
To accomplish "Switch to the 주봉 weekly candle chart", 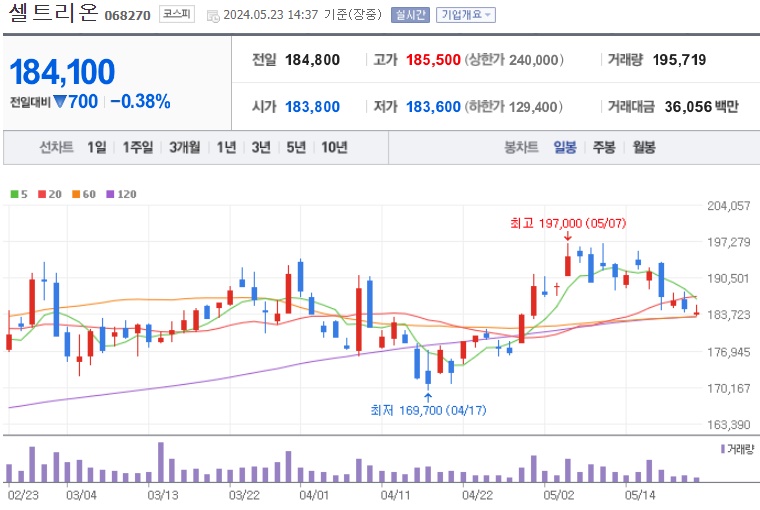I will pyautogui.click(x=604, y=147).
